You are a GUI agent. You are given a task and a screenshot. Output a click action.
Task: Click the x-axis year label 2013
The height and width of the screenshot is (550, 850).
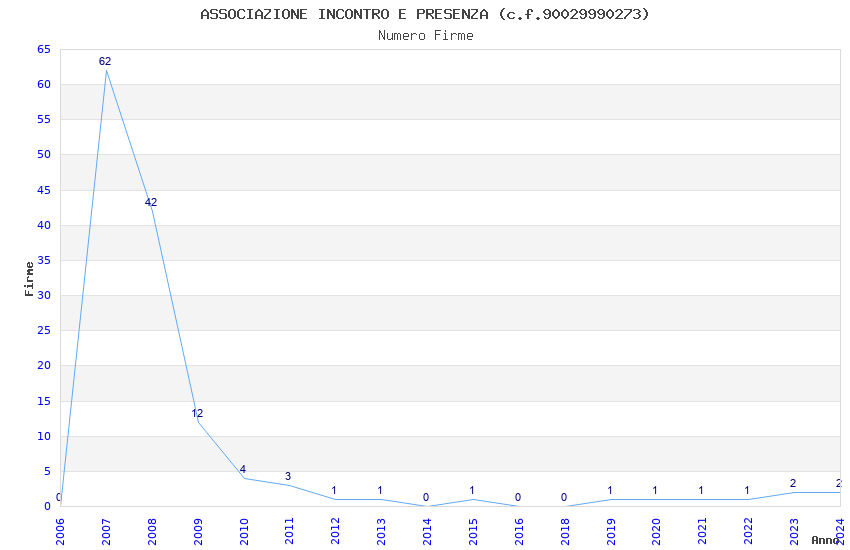pos(382,532)
